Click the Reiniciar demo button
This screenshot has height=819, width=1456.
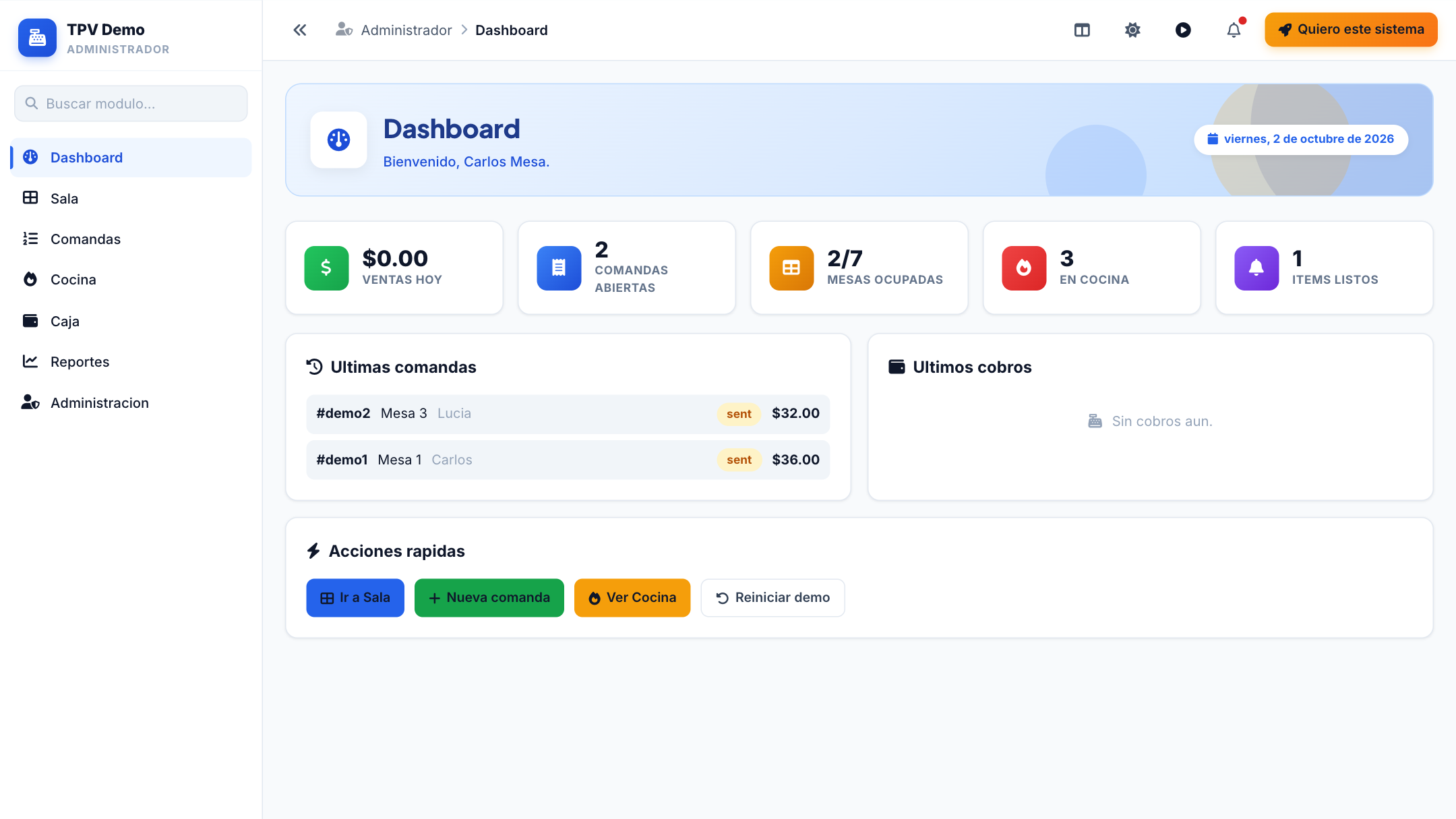(x=772, y=598)
